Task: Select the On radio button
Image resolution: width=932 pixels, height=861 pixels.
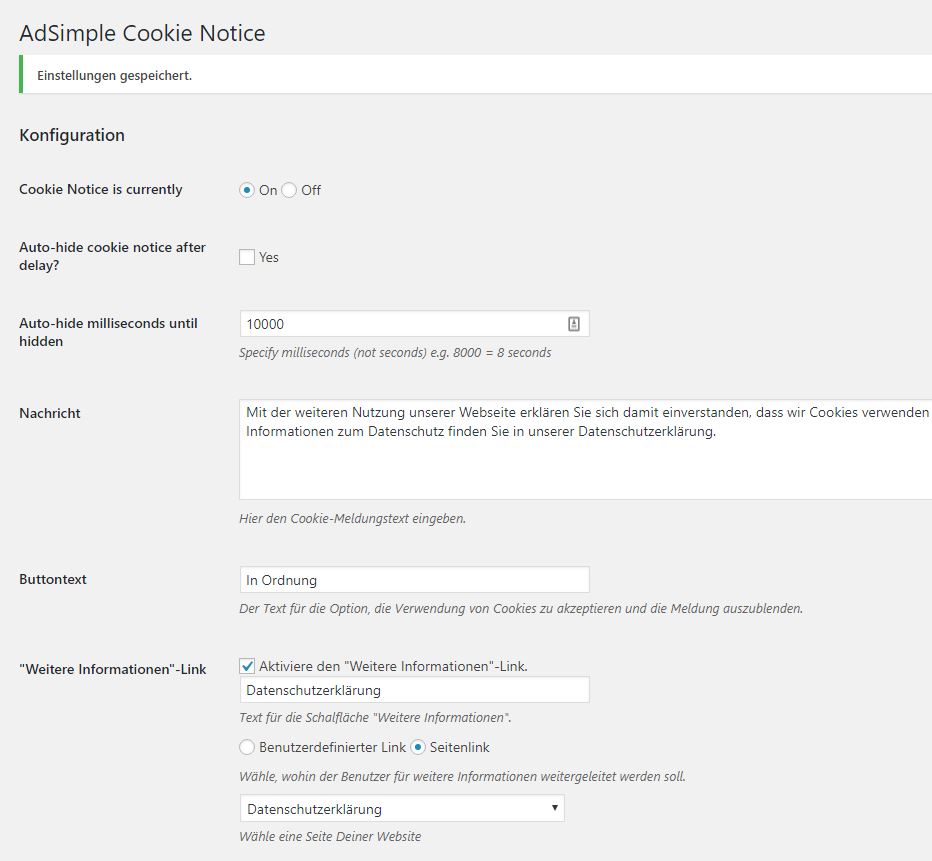Action: click(x=247, y=190)
